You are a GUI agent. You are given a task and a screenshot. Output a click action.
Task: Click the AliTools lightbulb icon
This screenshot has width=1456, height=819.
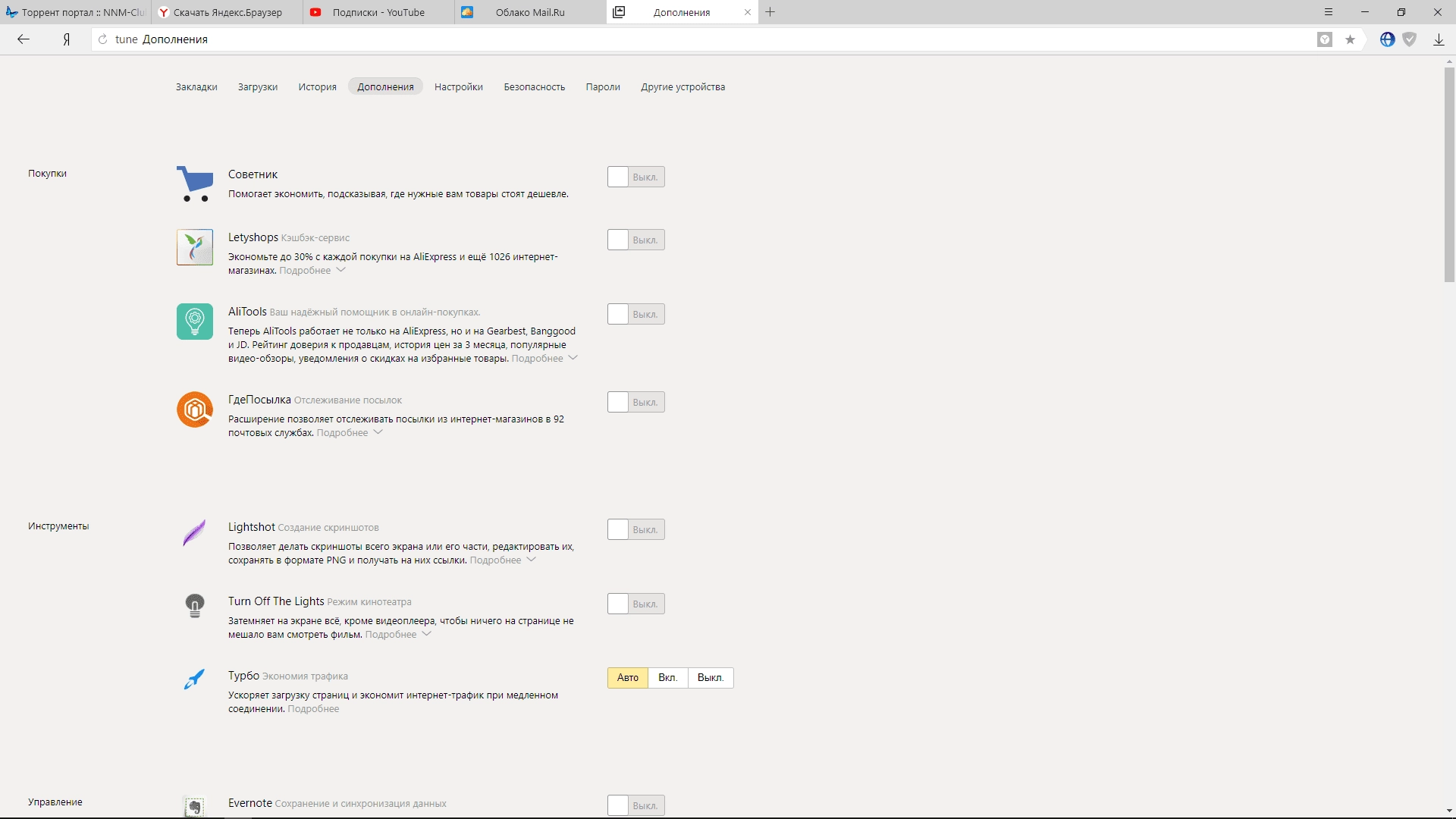click(x=195, y=322)
